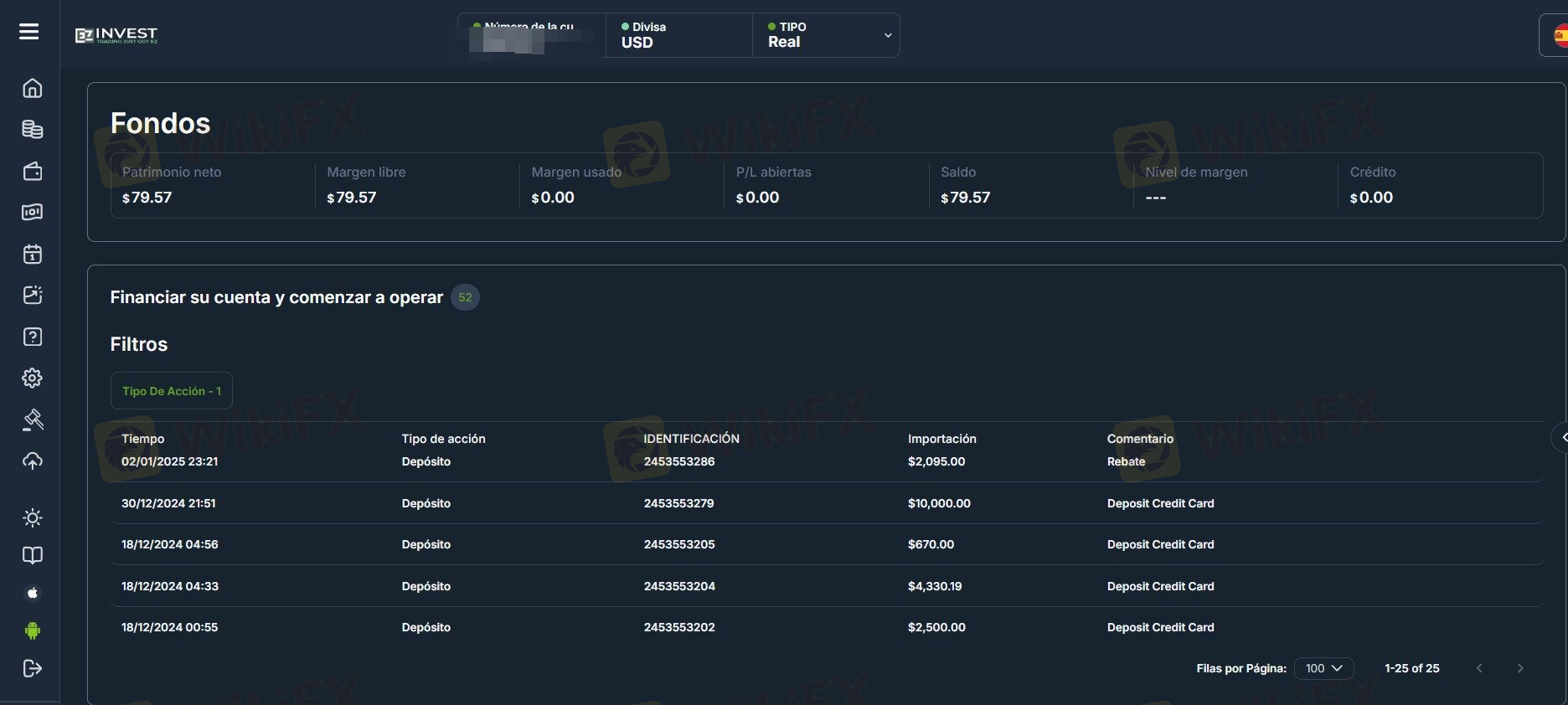Click the Apple app download icon

(x=32, y=593)
